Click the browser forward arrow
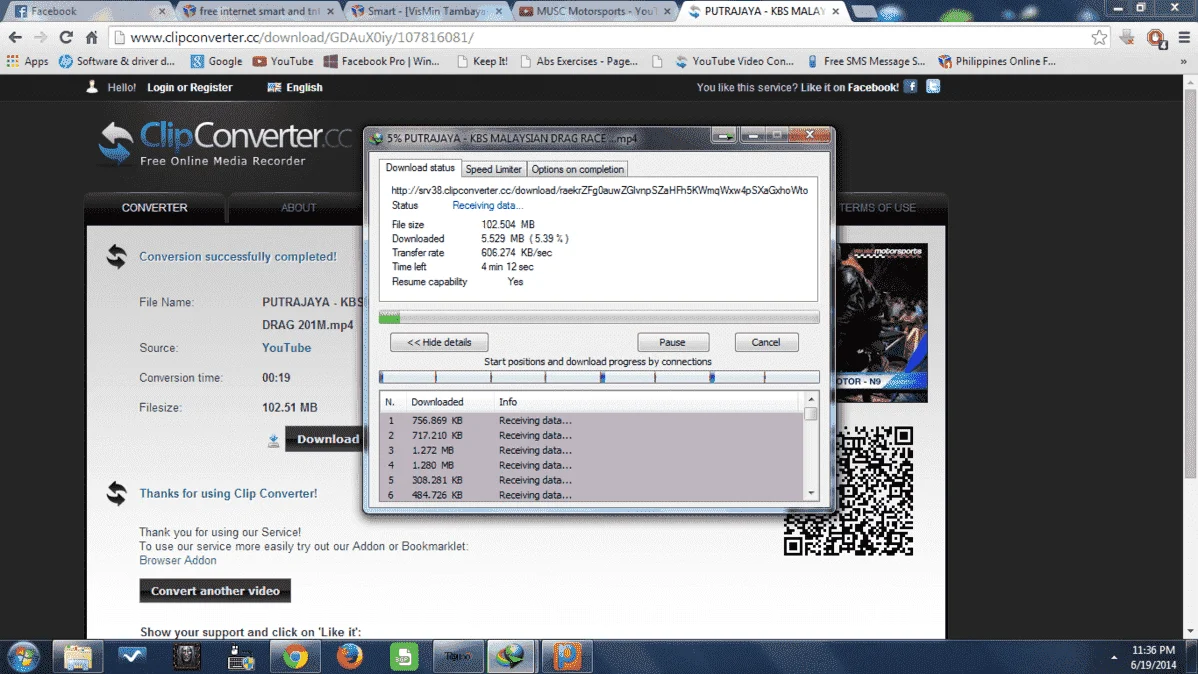The image size is (1198, 674). (x=40, y=37)
